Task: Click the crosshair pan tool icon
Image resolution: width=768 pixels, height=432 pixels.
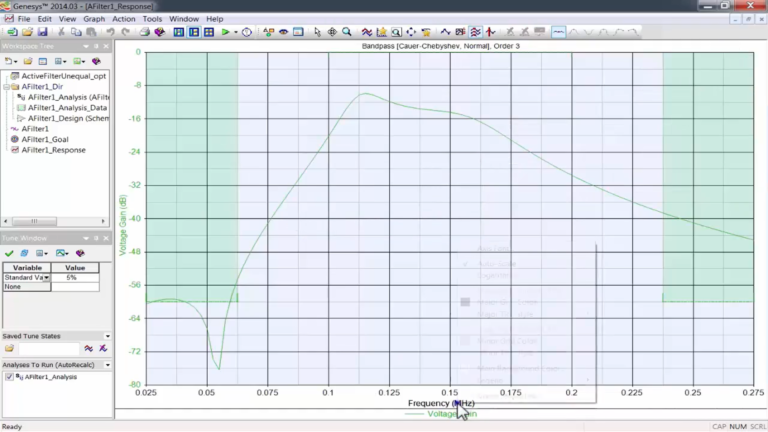Action: (x=332, y=32)
